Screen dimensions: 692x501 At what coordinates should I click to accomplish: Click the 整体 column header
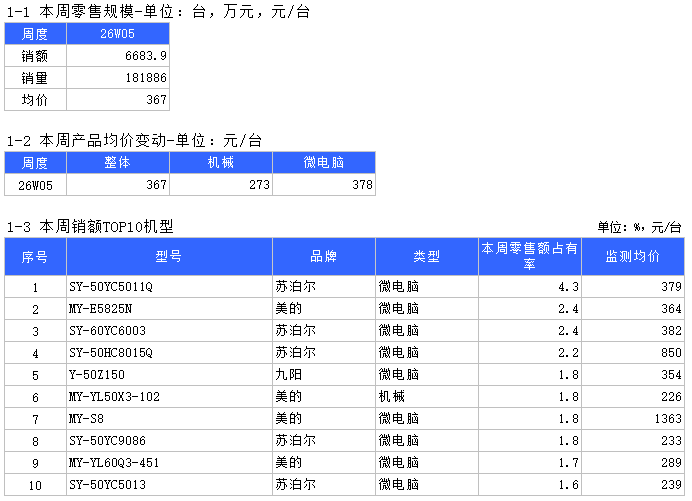click(117, 163)
